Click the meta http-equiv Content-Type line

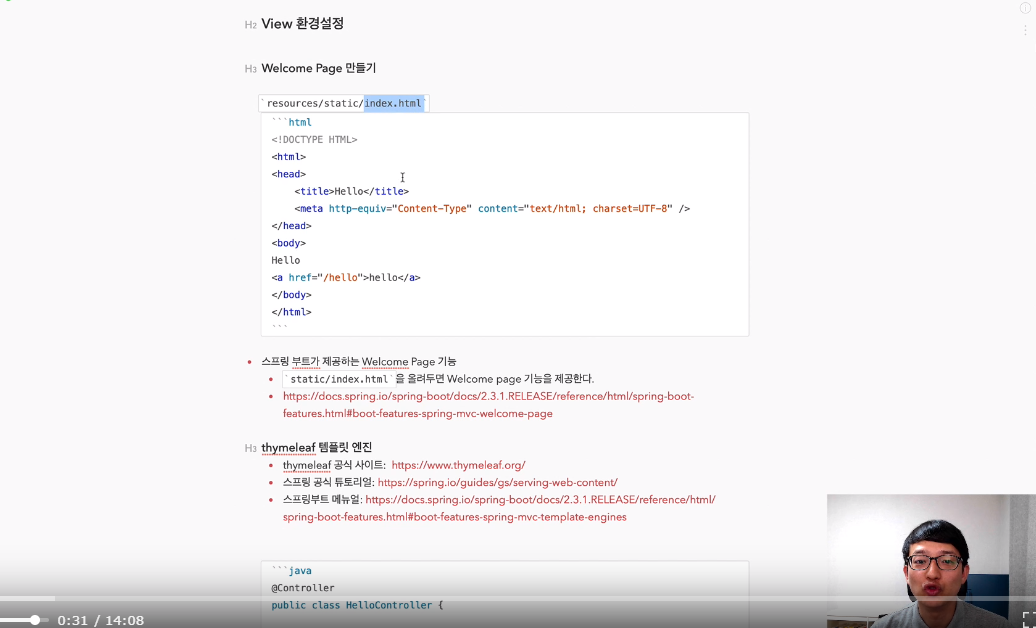[x=492, y=208]
